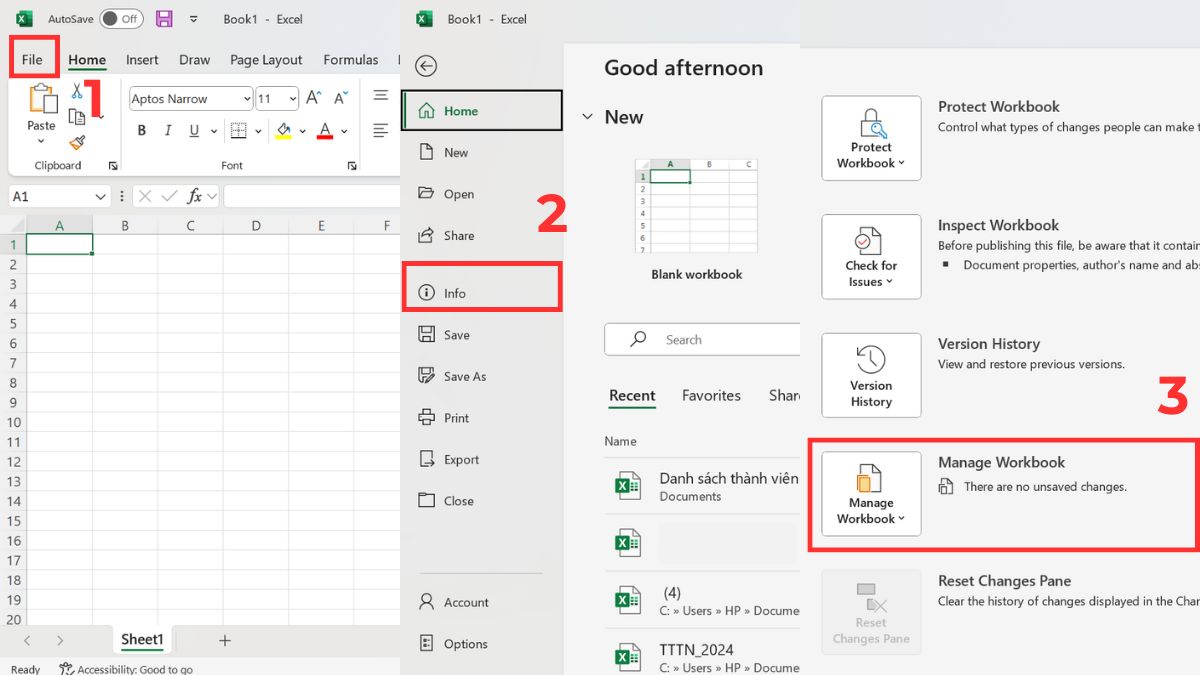Open recent file TTTN_2024
Image resolution: width=1200 pixels, height=675 pixels.
(x=702, y=657)
